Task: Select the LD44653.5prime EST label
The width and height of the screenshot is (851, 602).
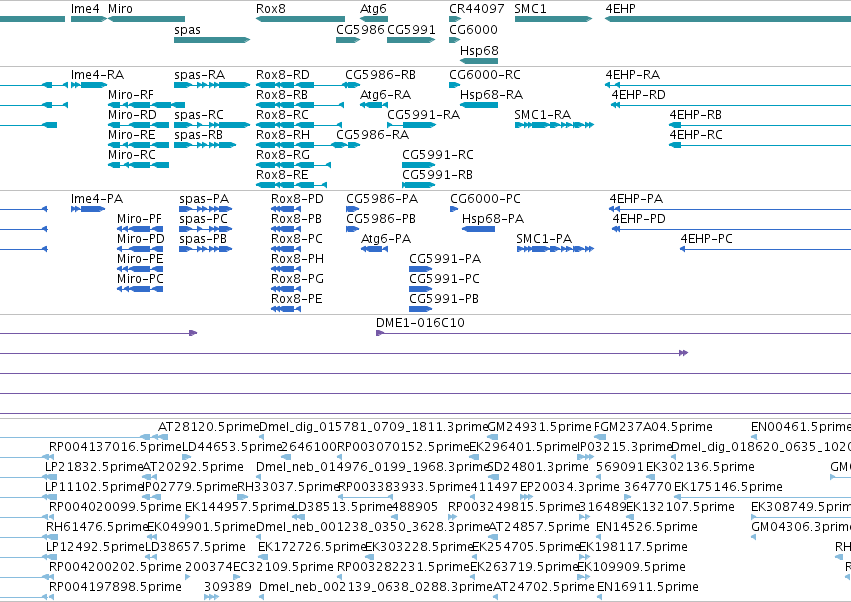Action: click(x=232, y=447)
